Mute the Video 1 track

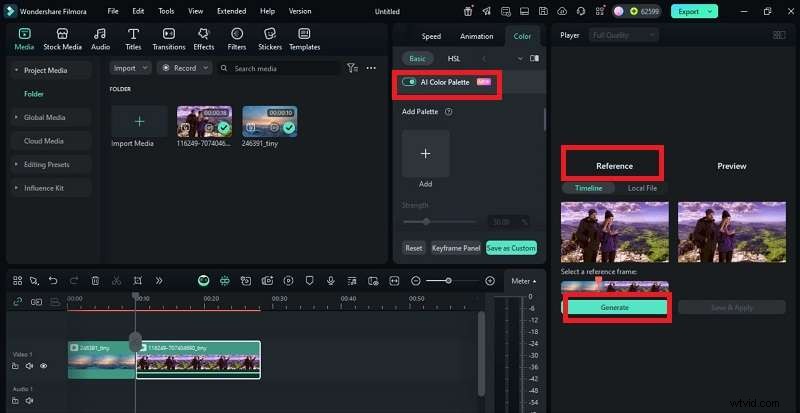click(x=30, y=366)
